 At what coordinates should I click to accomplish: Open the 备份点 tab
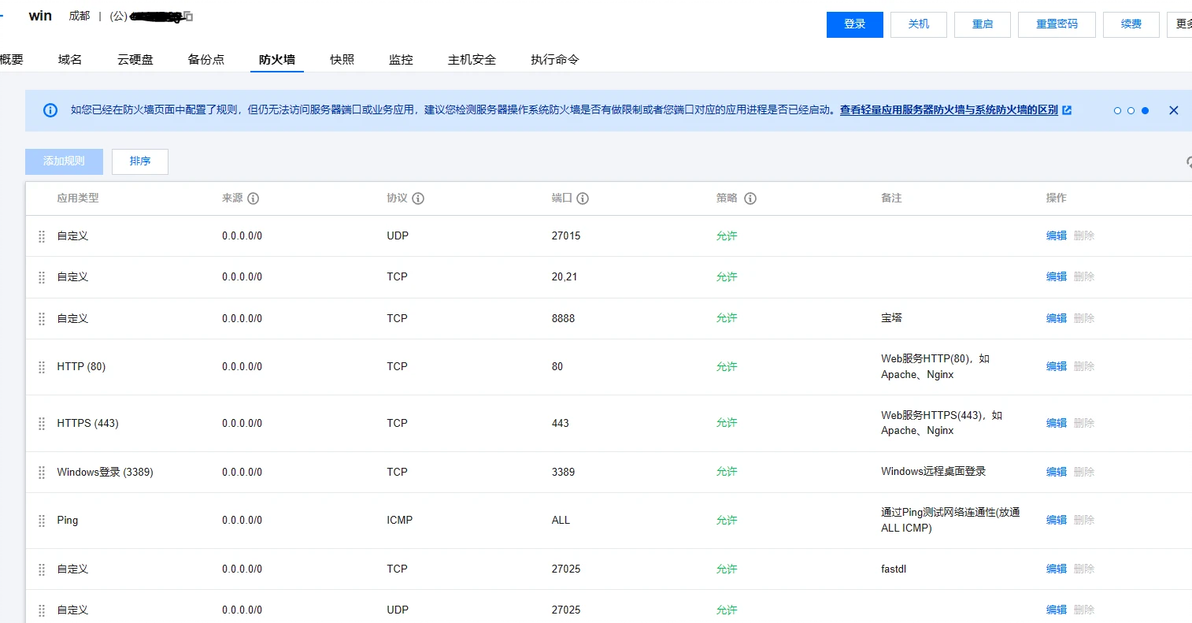click(206, 59)
